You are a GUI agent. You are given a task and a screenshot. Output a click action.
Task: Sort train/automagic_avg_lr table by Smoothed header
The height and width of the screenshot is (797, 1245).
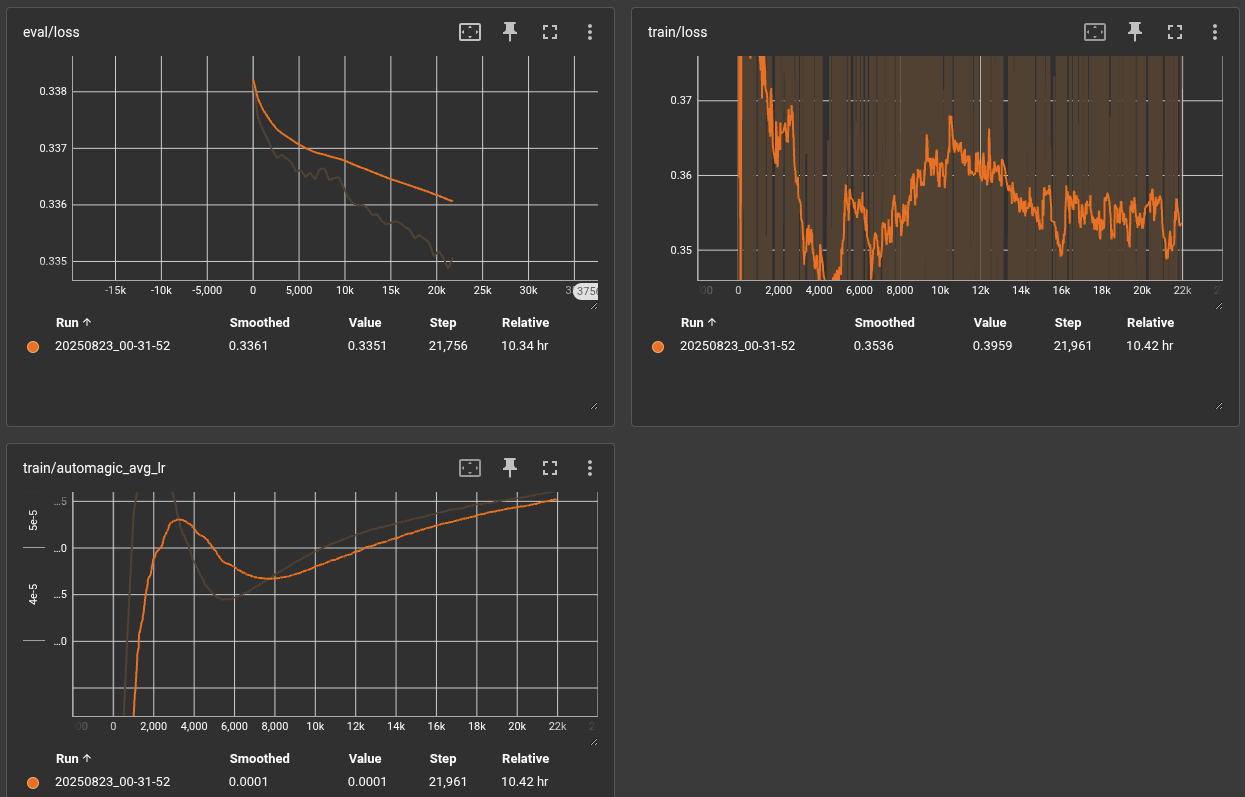click(x=259, y=759)
